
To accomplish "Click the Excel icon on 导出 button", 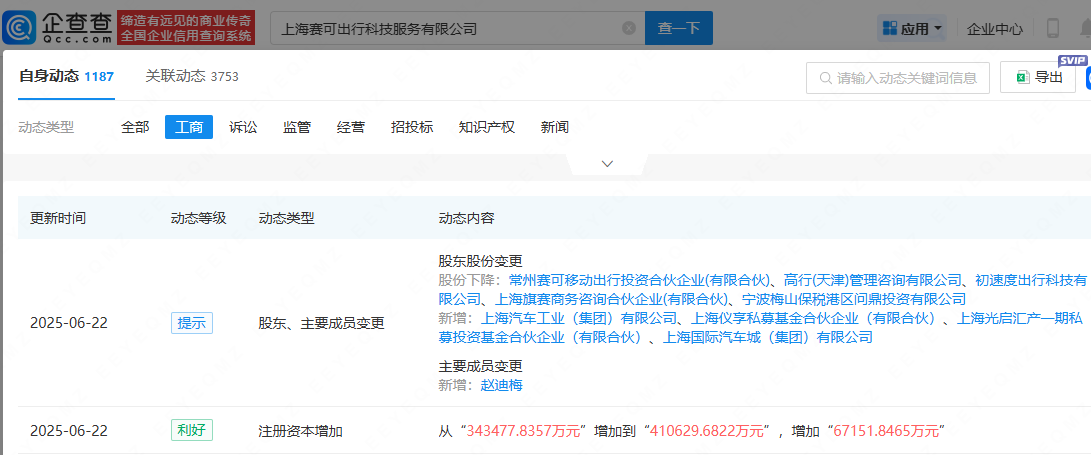I will pos(1023,77).
